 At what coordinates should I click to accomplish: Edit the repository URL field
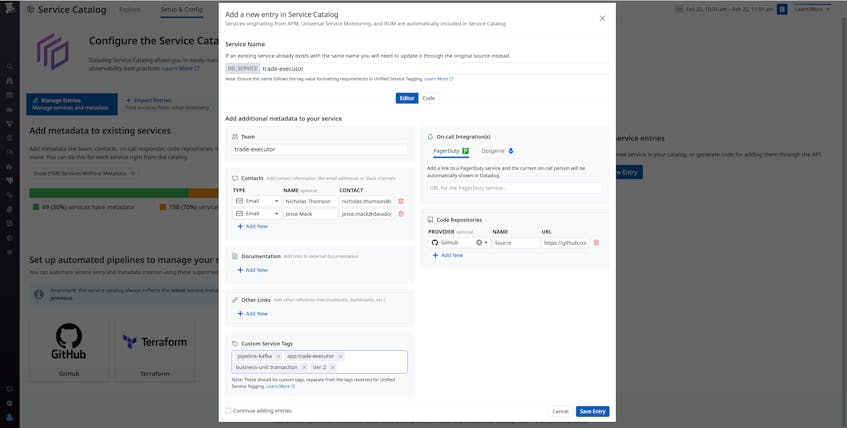click(x=565, y=243)
